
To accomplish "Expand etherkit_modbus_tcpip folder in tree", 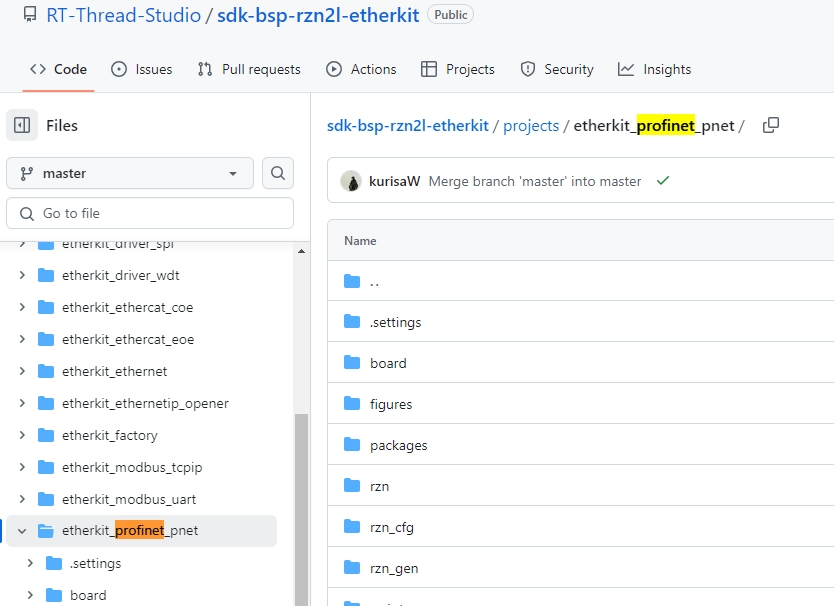I will (22, 467).
